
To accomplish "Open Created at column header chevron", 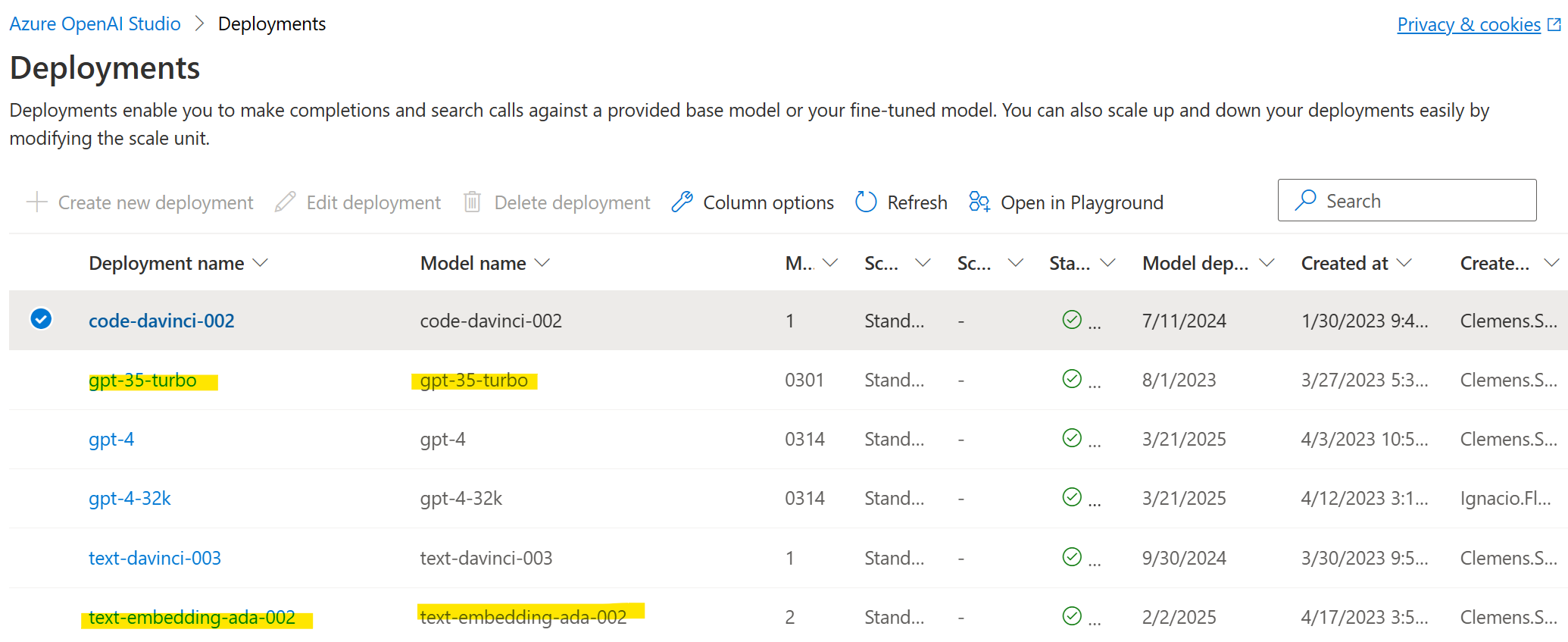I will point(1404,263).
